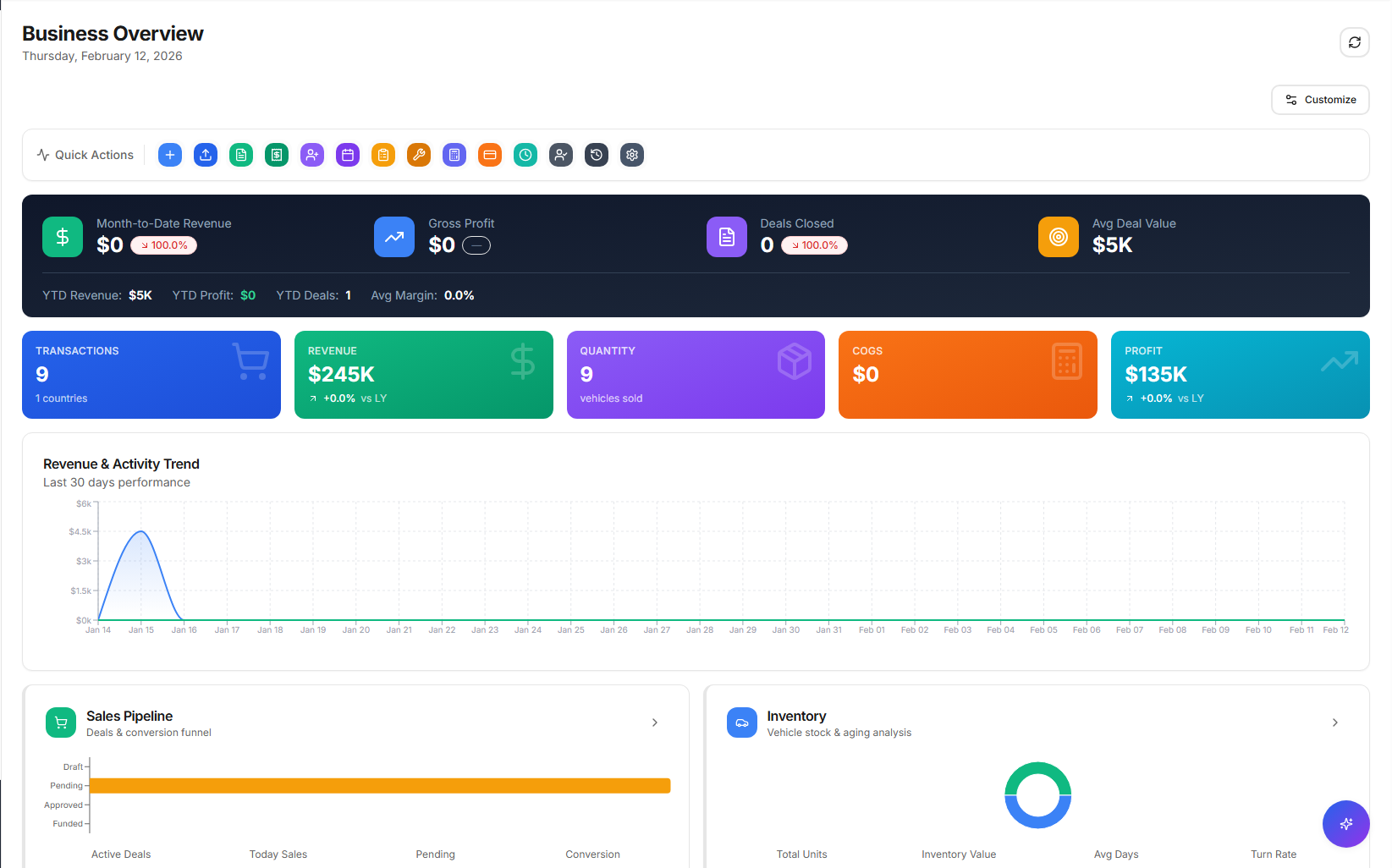
Task: Open the history quick action icon
Action: pyautogui.click(x=597, y=155)
